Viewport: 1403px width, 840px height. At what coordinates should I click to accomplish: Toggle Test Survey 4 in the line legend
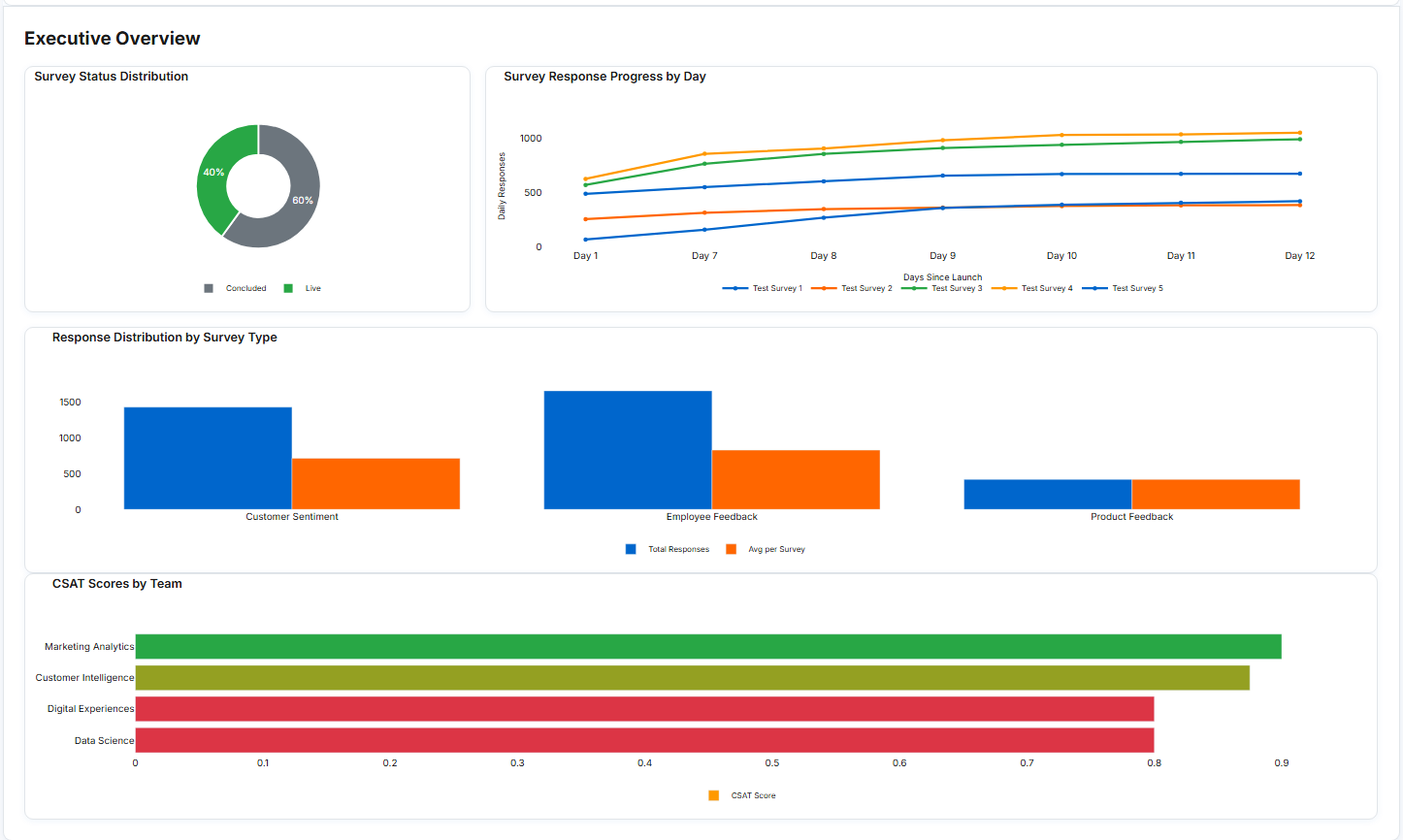(1032, 288)
